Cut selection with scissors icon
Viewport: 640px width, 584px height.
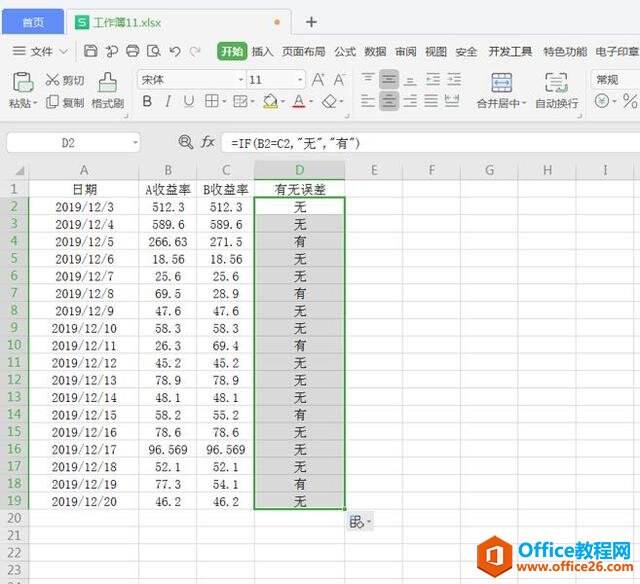point(52,80)
